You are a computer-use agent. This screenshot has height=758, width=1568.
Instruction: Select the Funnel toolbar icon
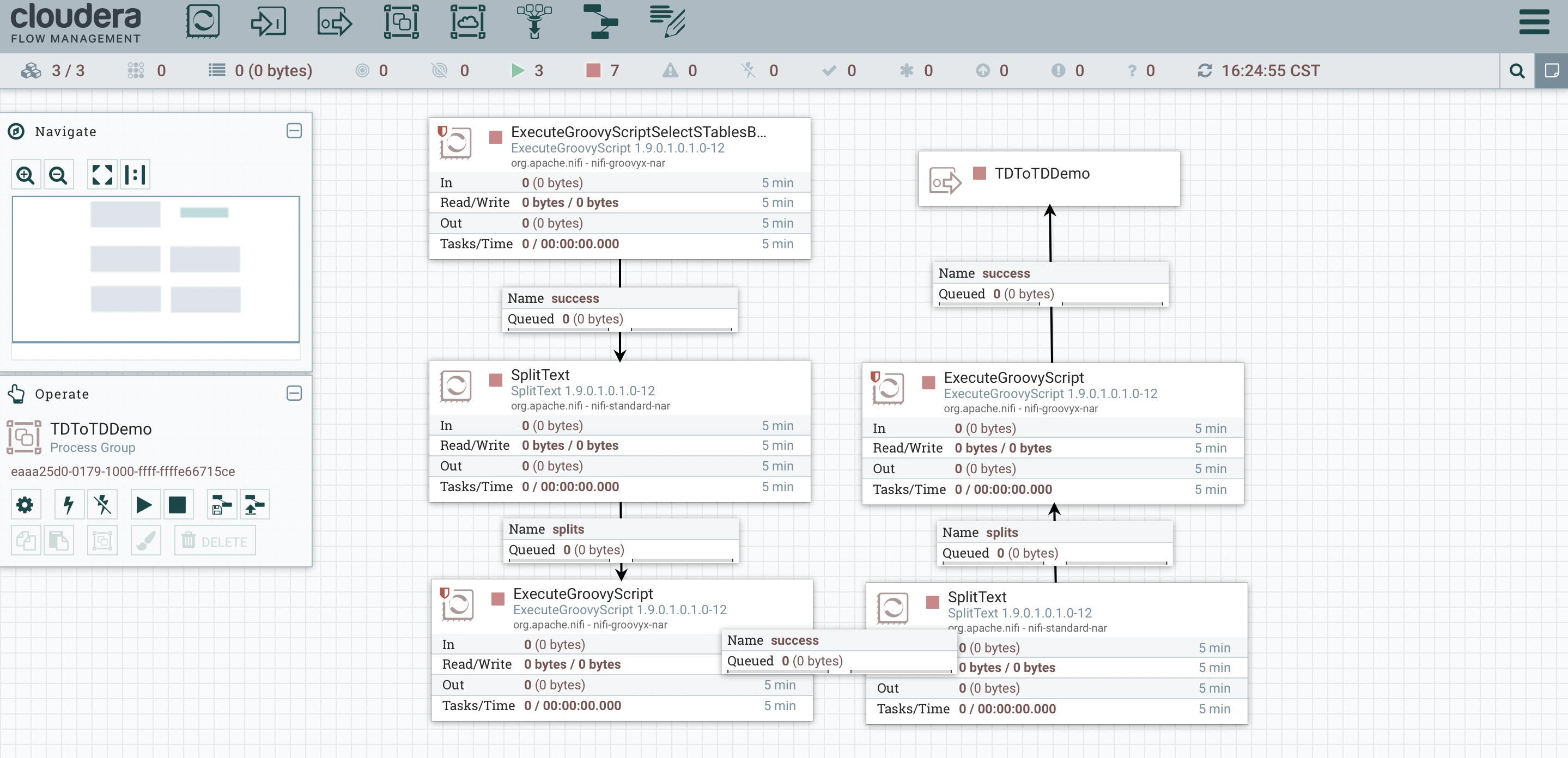tap(534, 22)
